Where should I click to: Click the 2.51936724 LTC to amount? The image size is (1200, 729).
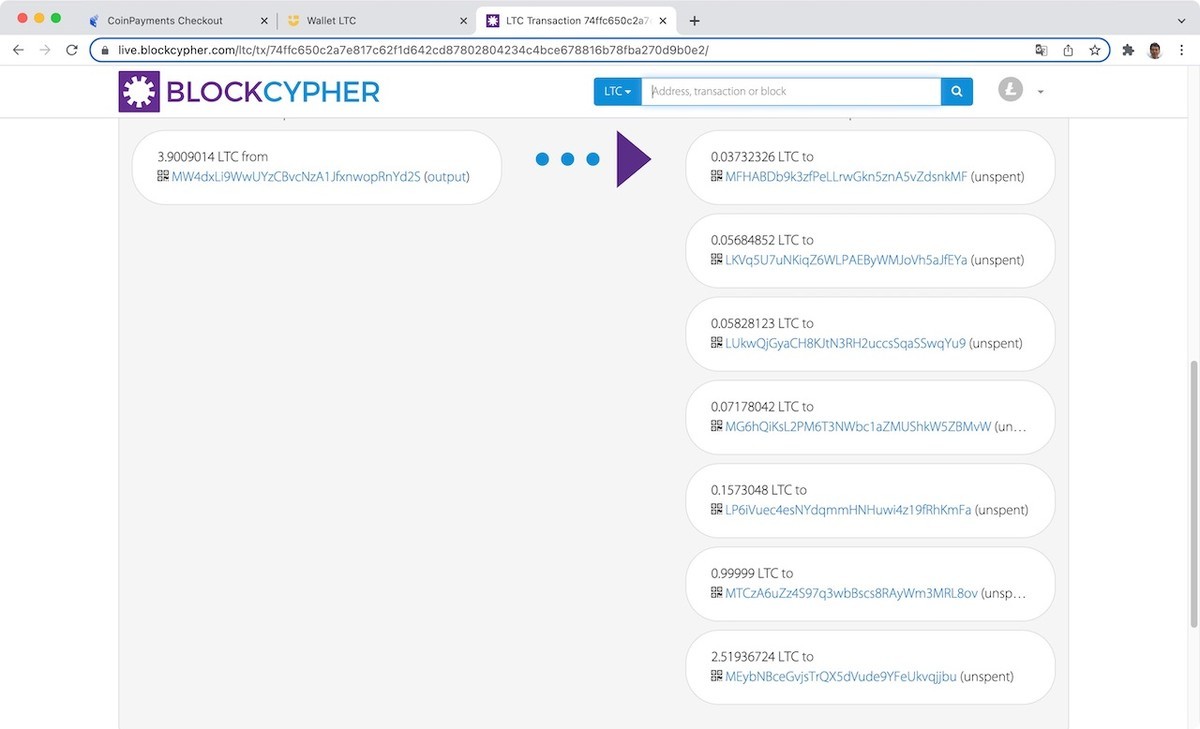pyautogui.click(x=762, y=657)
